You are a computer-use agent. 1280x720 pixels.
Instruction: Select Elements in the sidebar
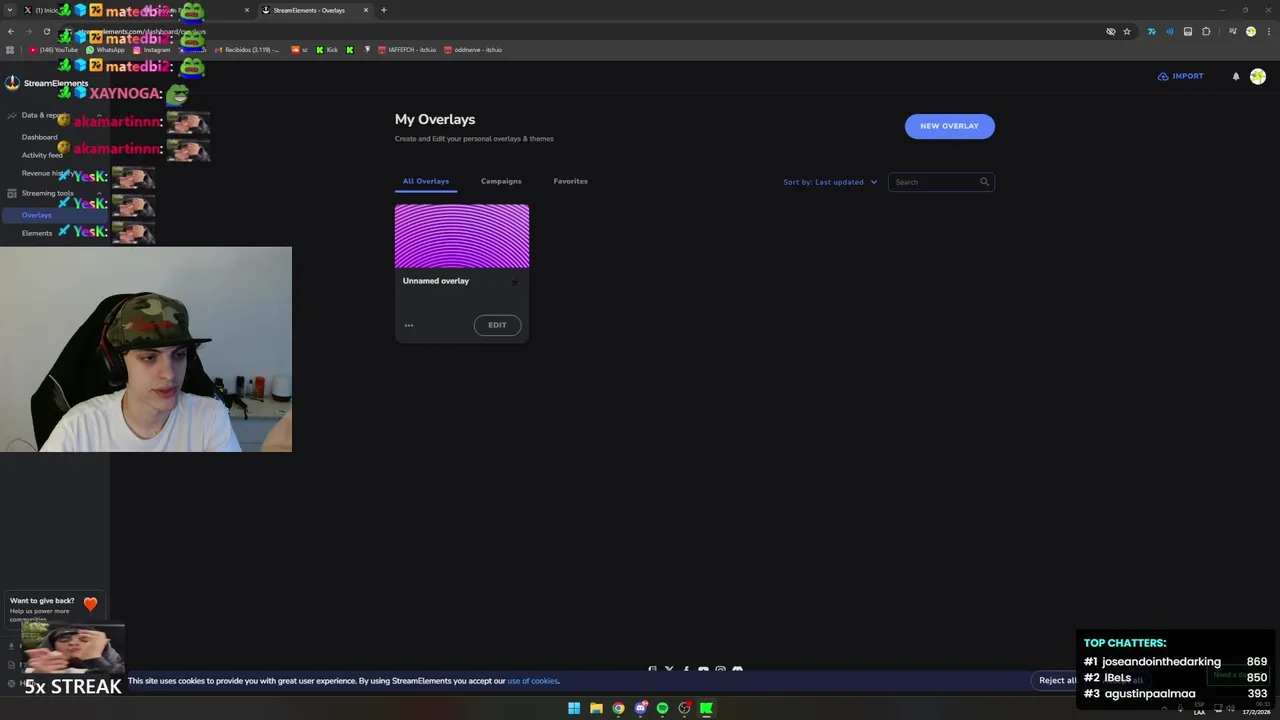37,233
